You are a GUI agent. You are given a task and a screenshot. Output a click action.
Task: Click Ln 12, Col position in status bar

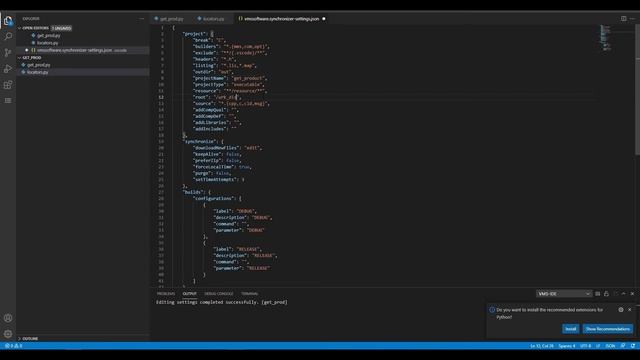(542, 346)
